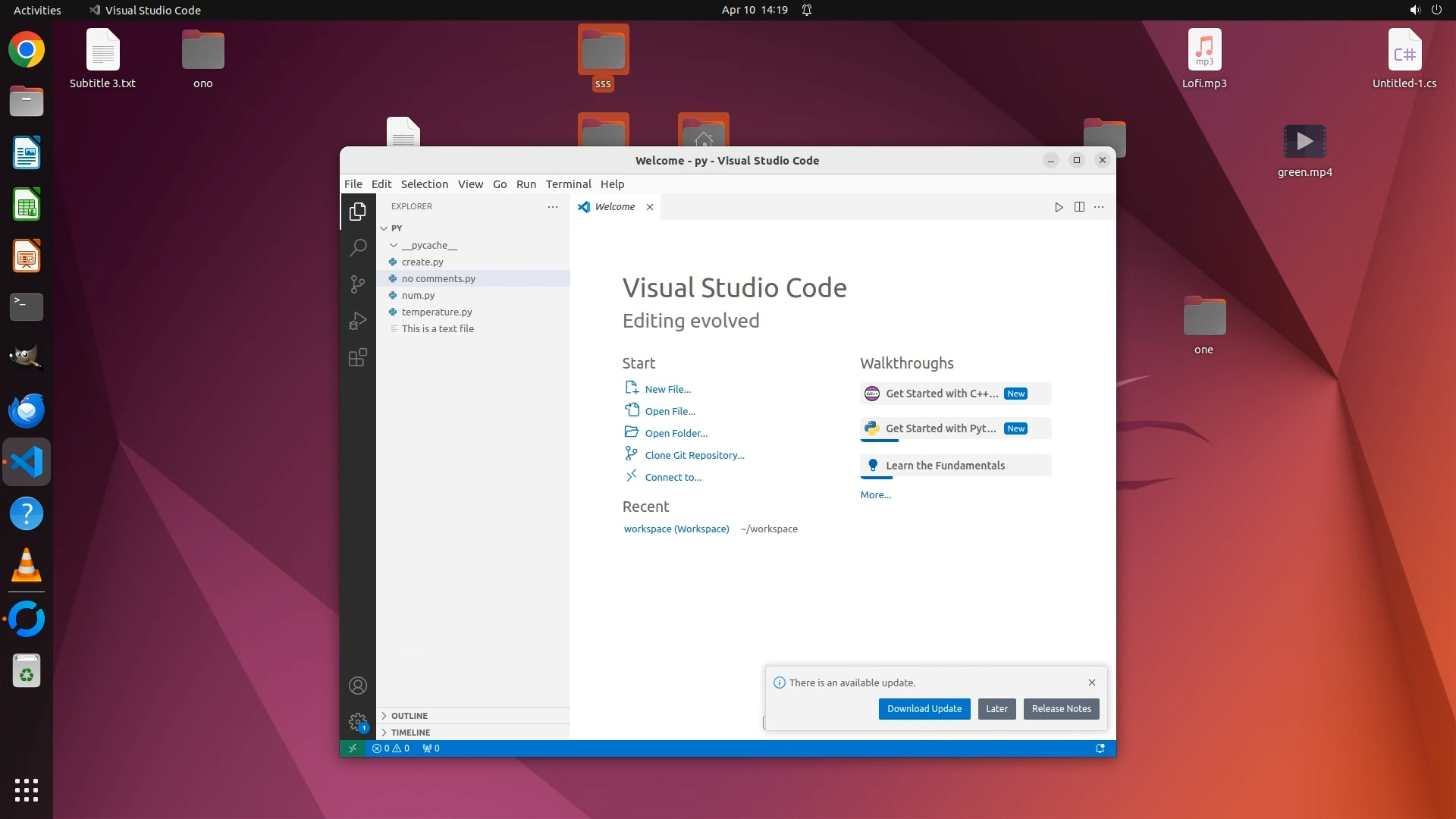Open Run and Debug view icon

(x=358, y=321)
